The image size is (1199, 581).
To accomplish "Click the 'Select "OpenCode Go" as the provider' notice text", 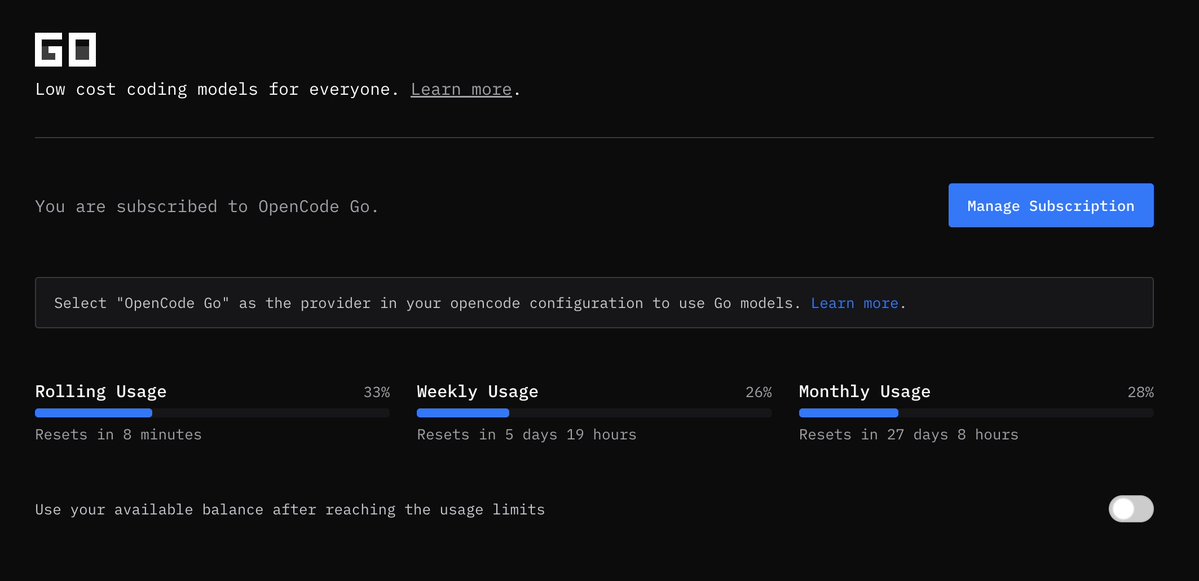I will 427,303.
